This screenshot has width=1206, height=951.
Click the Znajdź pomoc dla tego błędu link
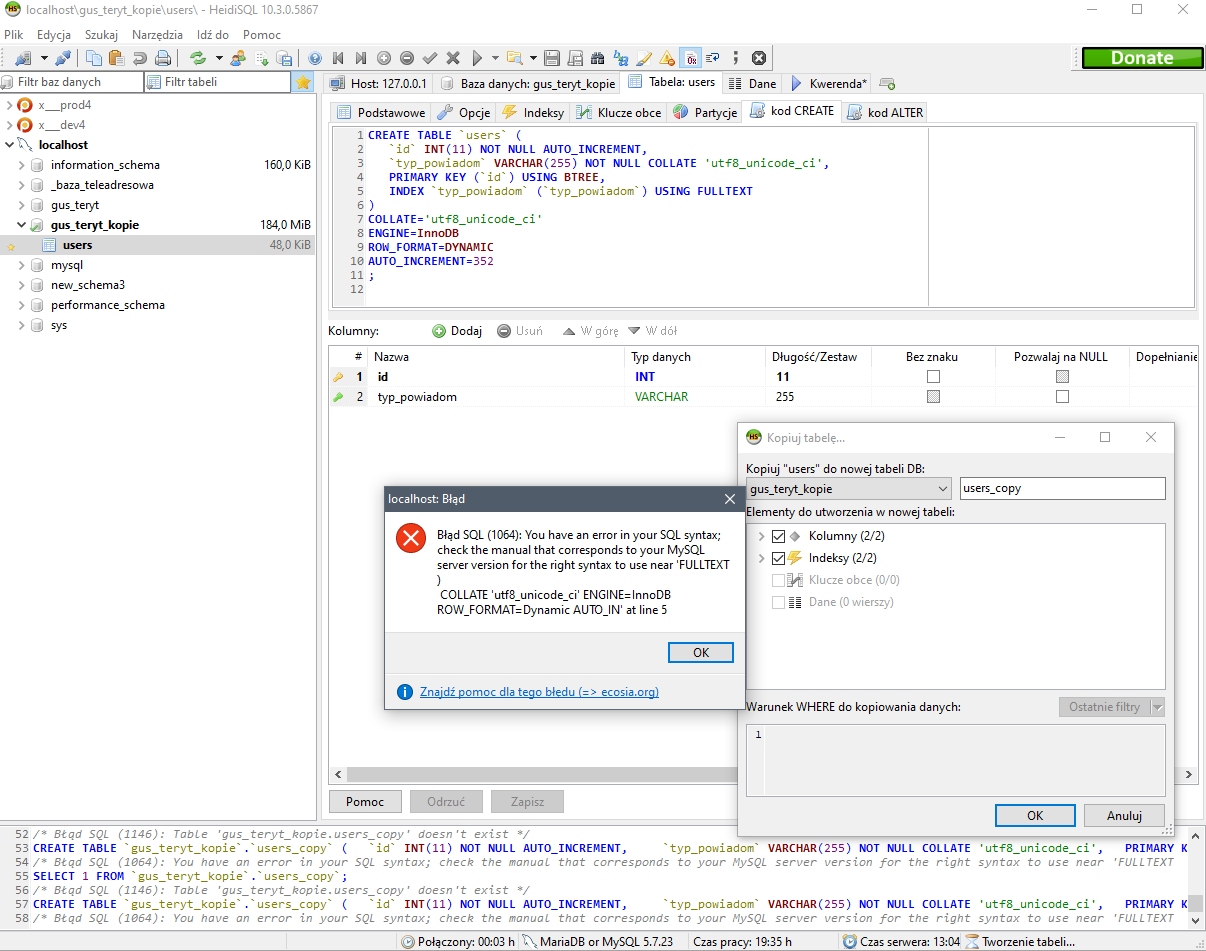(539, 691)
